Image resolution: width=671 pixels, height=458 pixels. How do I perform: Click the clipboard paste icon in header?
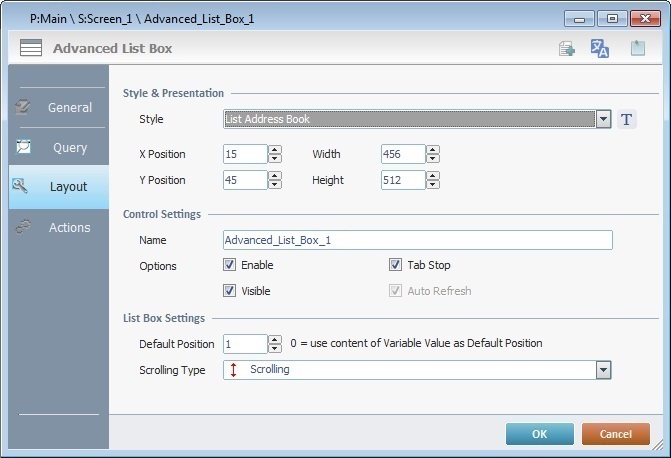pos(638,48)
